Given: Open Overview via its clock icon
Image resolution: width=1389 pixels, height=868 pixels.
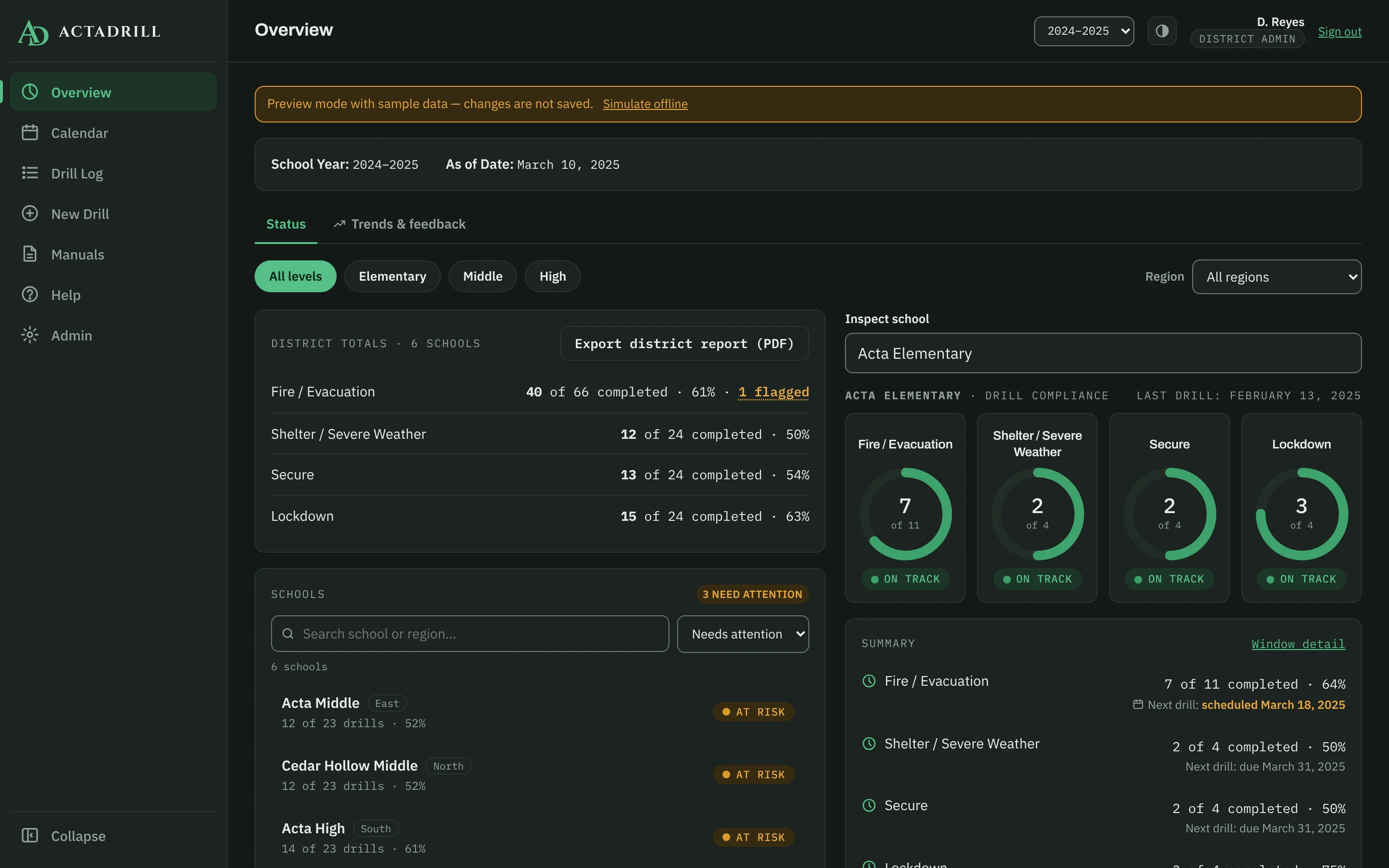Looking at the screenshot, I should point(30,92).
